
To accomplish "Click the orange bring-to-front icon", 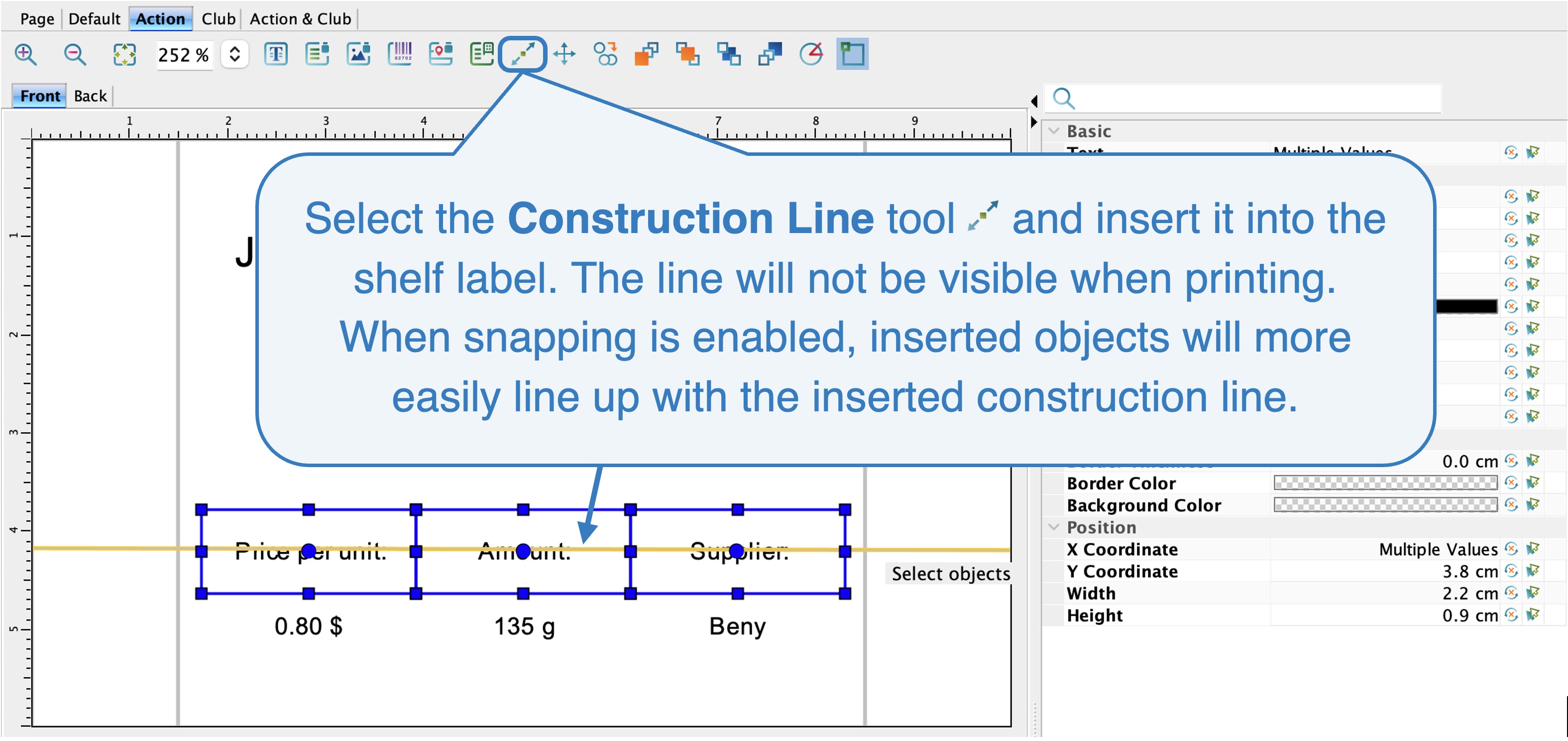I will tap(647, 55).
